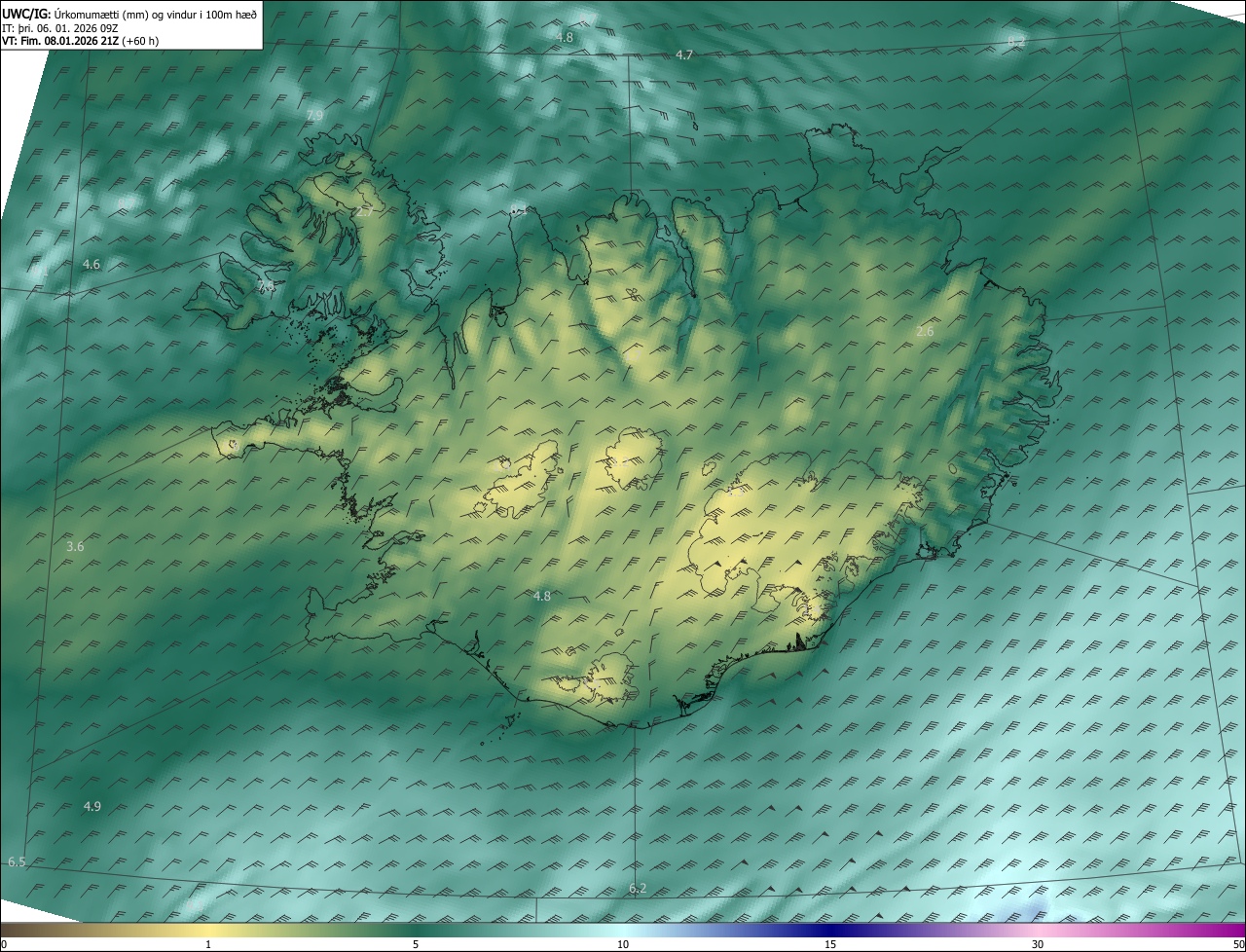Click the 4.9 value label on the map
This screenshot has width=1246, height=952.
pyautogui.click(x=92, y=807)
